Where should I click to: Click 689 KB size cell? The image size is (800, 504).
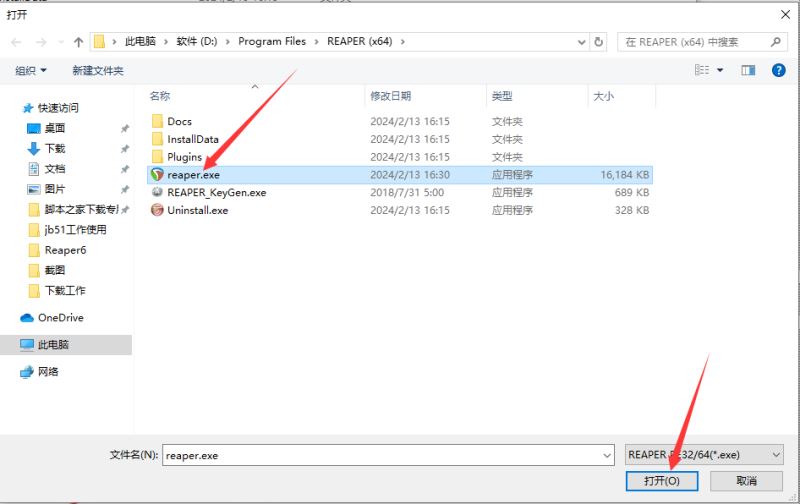(x=632, y=193)
